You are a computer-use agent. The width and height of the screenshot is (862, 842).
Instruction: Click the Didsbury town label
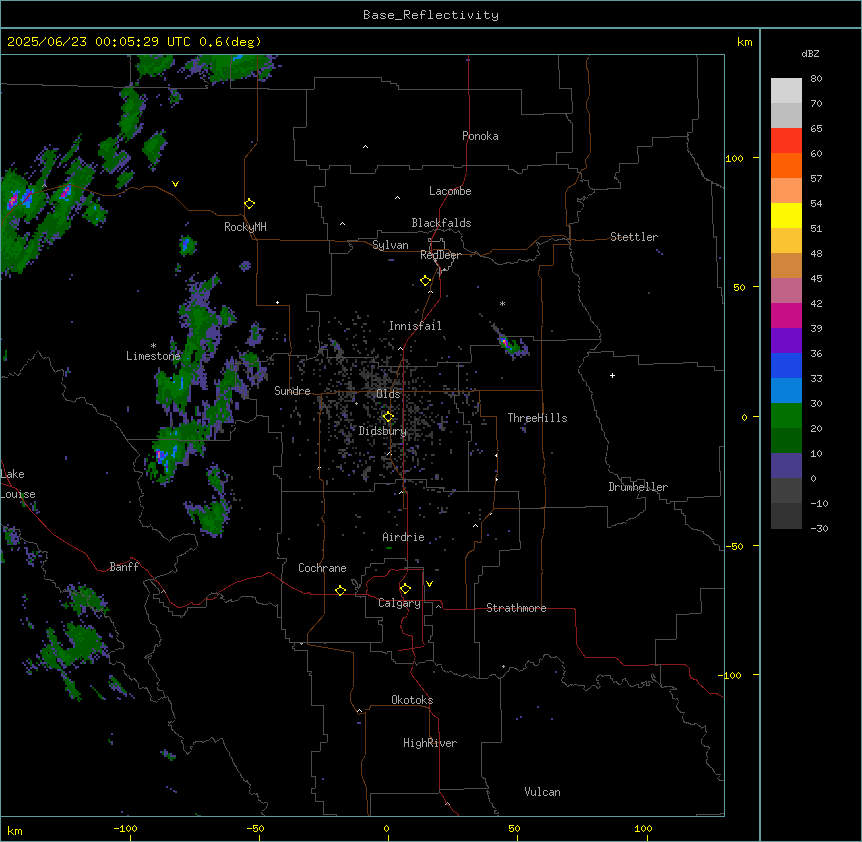383,431
